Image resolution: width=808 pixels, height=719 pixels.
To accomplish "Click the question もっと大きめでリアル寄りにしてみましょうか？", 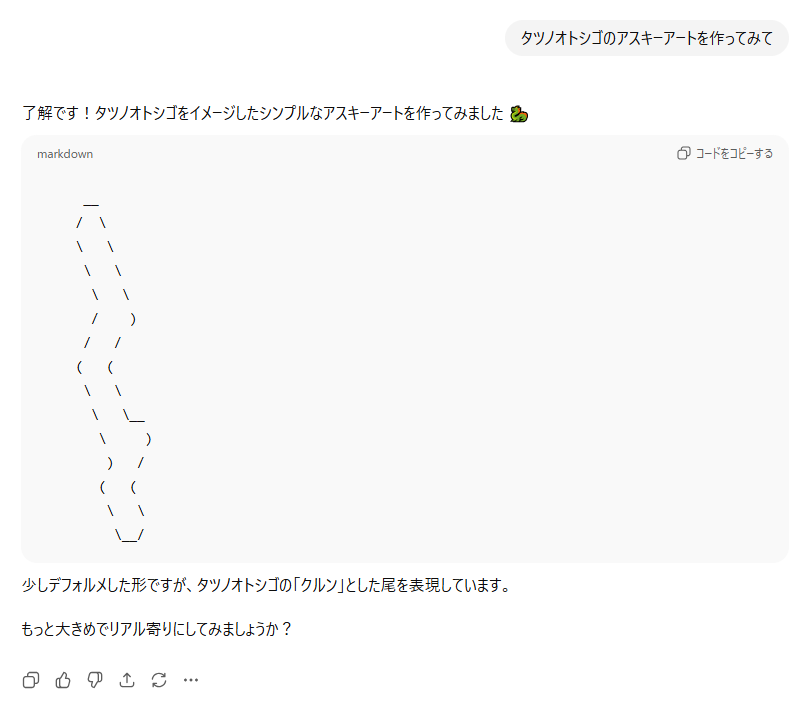I will (x=156, y=630).
